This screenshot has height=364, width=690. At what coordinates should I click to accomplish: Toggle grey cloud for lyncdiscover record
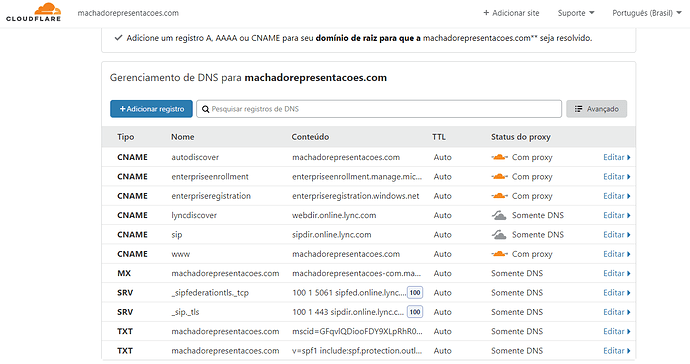499,215
